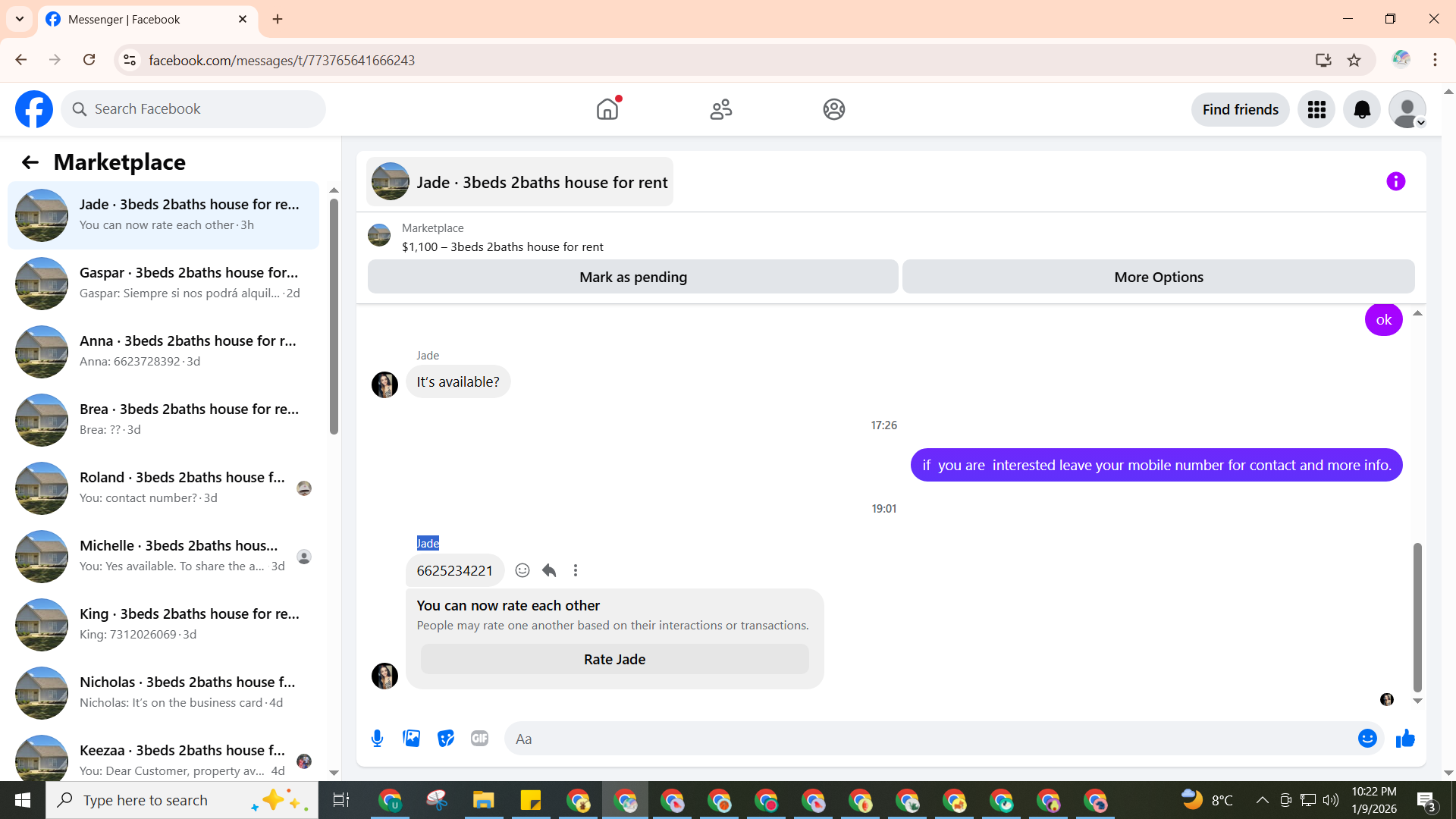Image resolution: width=1456 pixels, height=819 pixels.
Task: Expand Chrome tab search dropdown
Action: [19, 19]
